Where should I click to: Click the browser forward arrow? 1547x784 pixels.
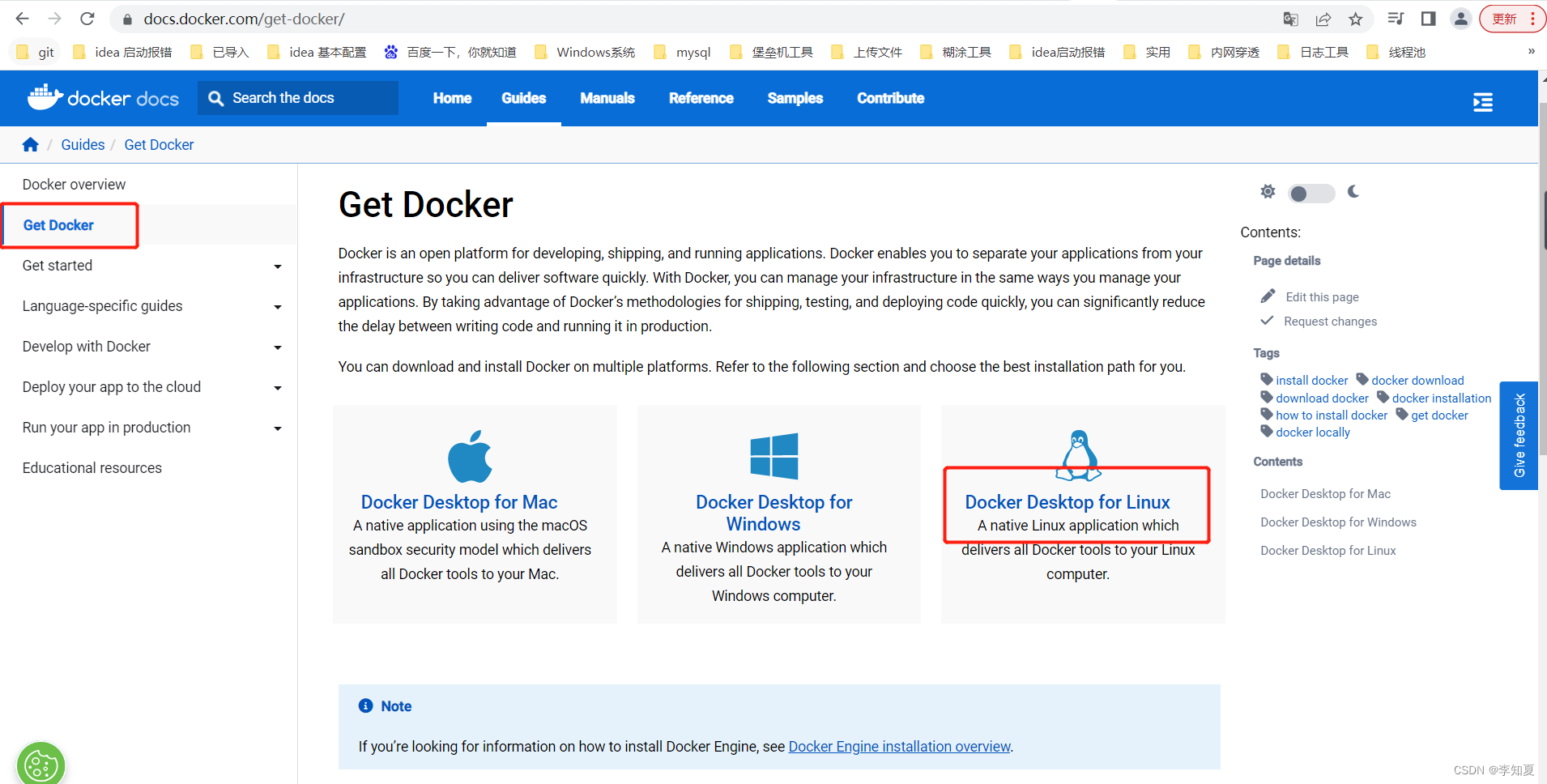click(x=54, y=19)
